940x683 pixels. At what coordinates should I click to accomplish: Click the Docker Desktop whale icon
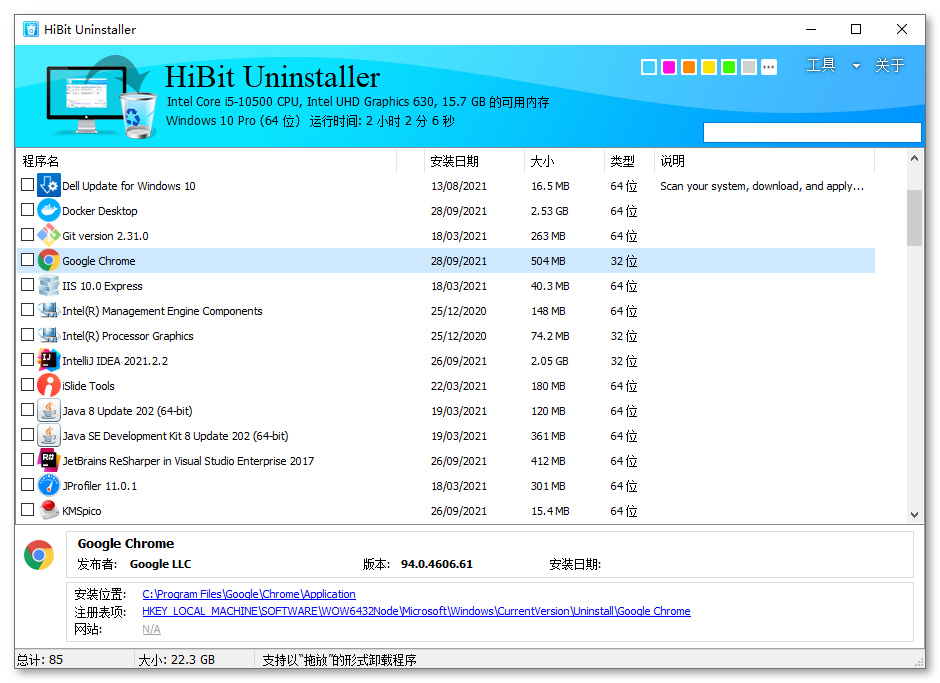click(49, 210)
